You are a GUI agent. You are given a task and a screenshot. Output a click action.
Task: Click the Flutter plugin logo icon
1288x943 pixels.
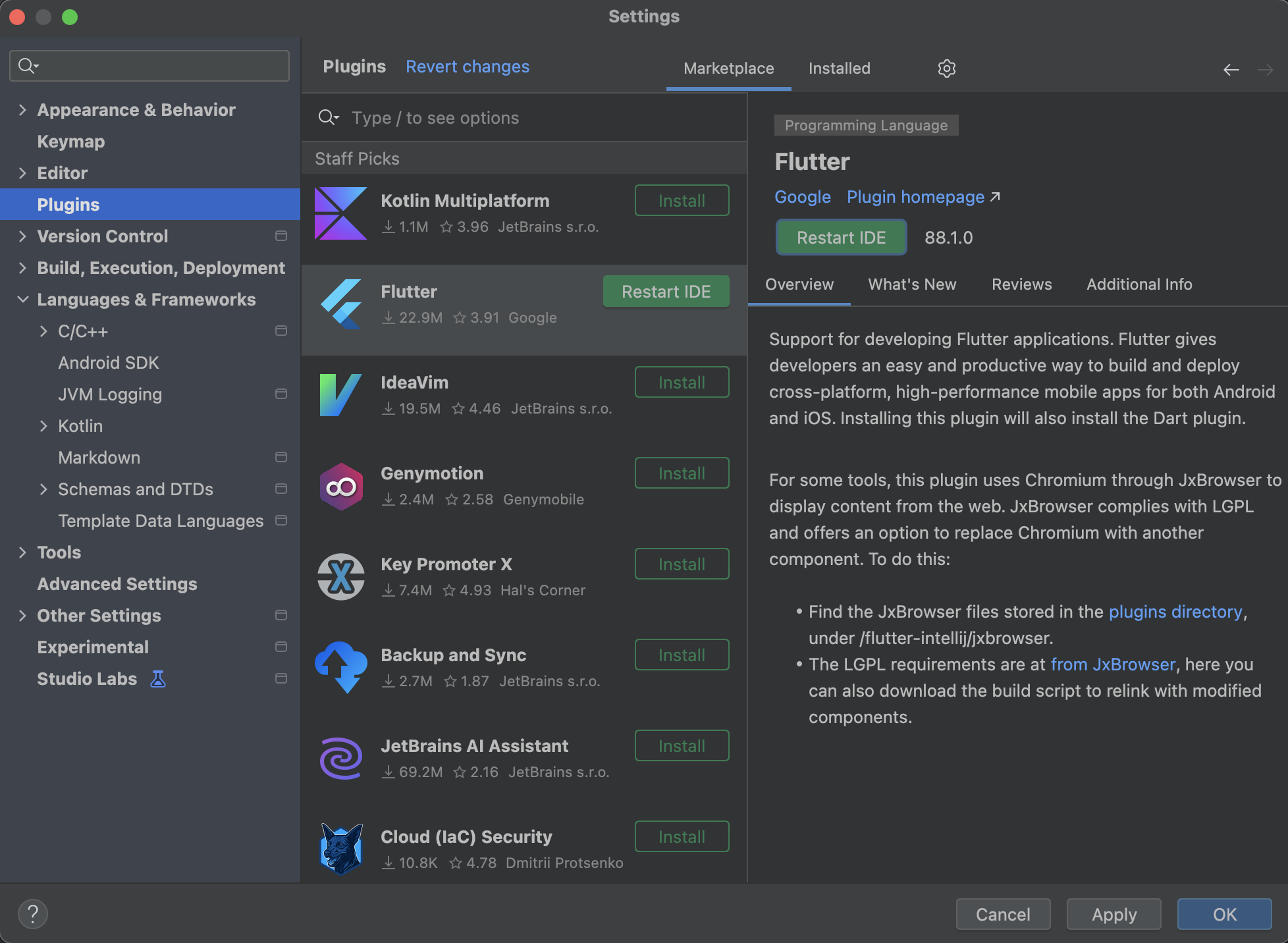(341, 304)
